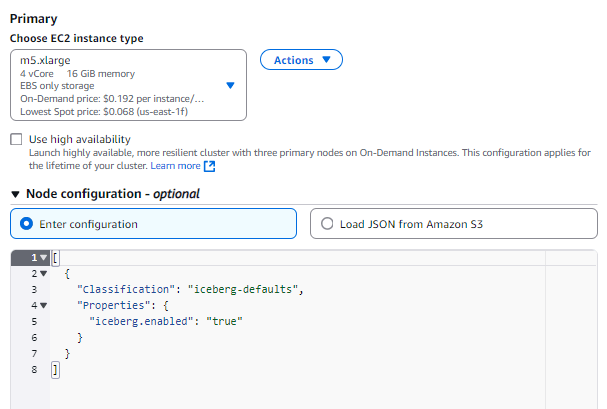
Task: Click line number 6 in editor gutter
Action: coord(33,338)
